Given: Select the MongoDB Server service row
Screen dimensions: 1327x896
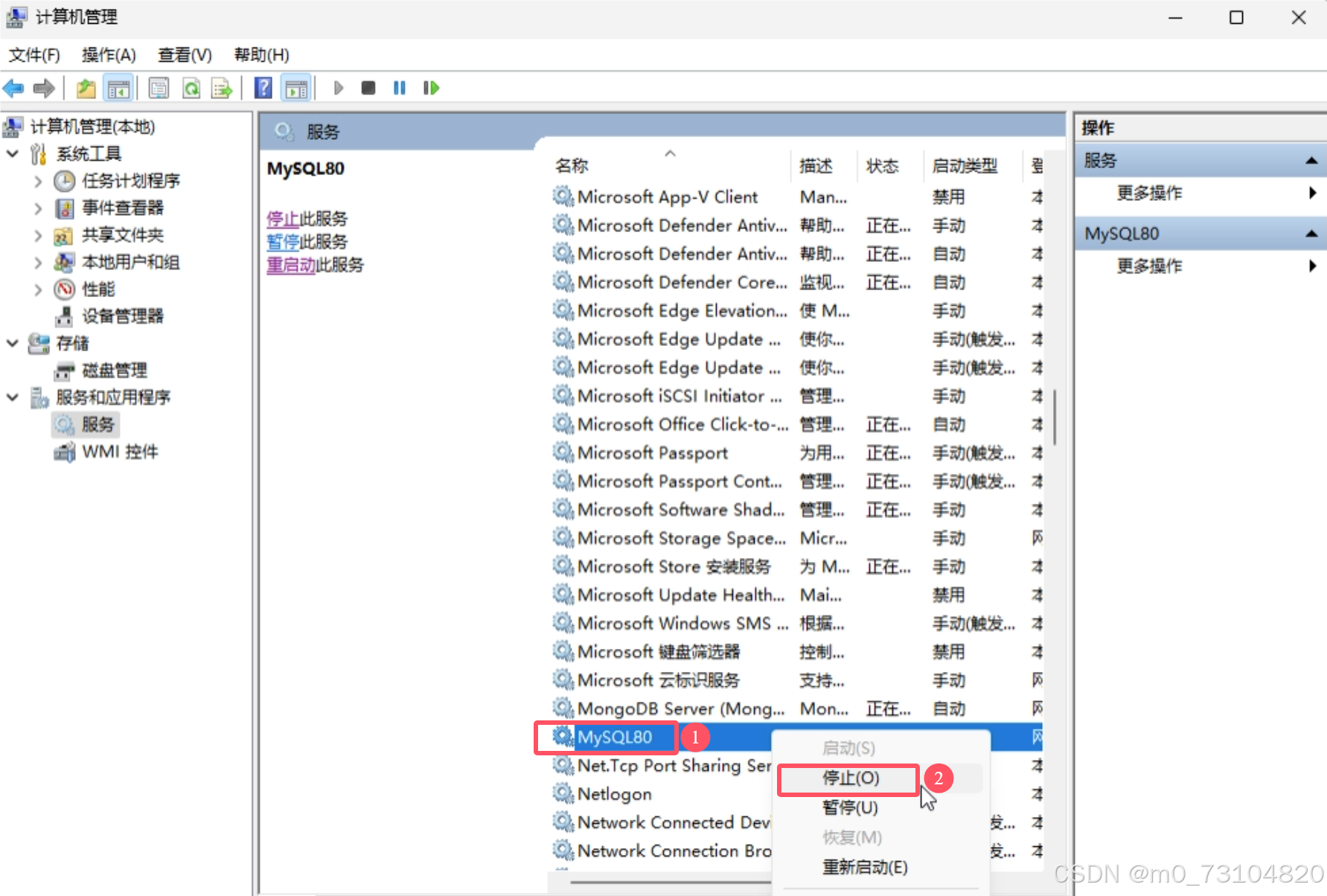Looking at the screenshot, I should click(x=796, y=709).
